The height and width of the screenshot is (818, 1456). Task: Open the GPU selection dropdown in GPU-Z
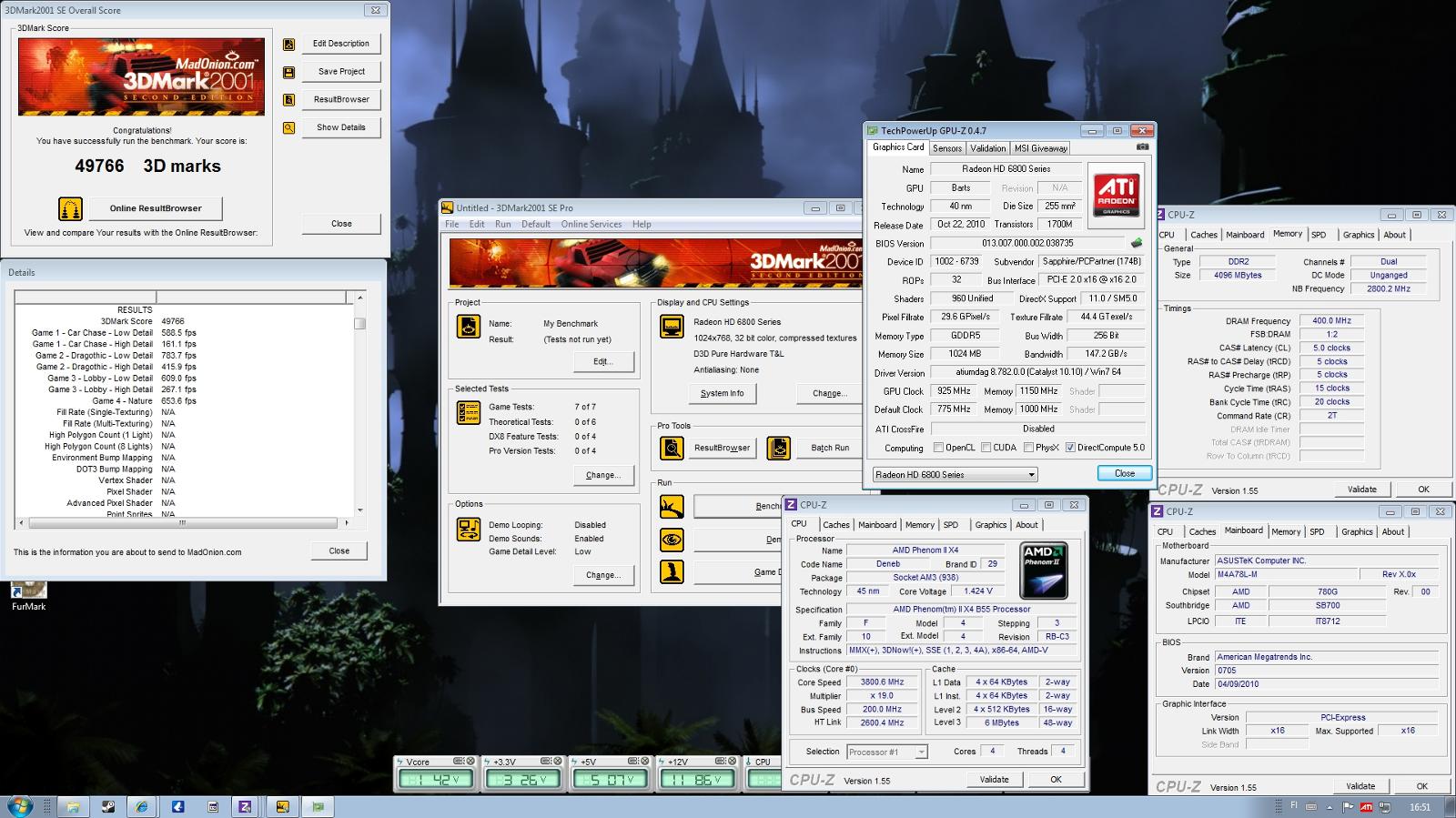click(x=955, y=474)
